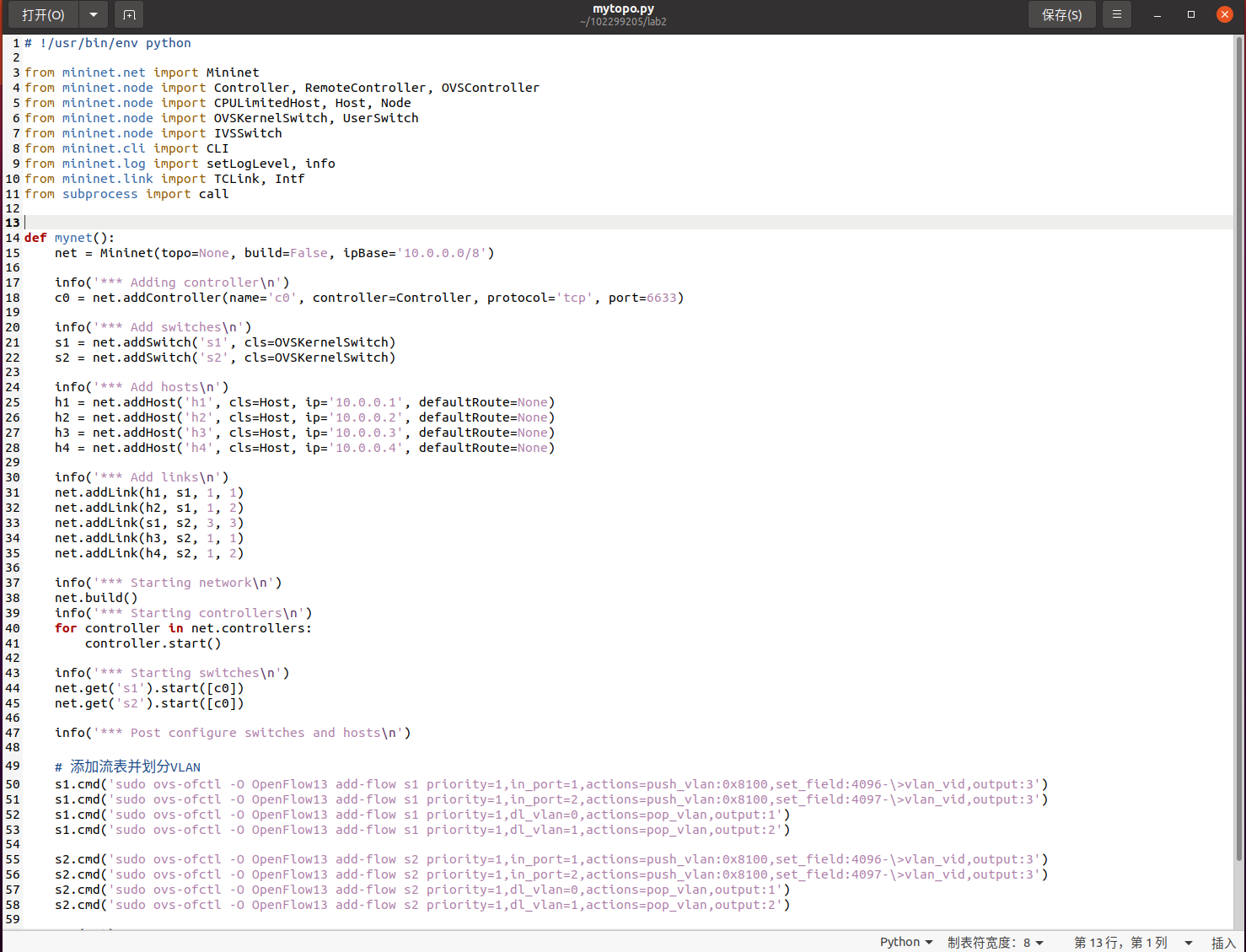Click the 'import TCLink, Intf' line
Viewport: 1246px width, 952px height.
[x=164, y=179]
